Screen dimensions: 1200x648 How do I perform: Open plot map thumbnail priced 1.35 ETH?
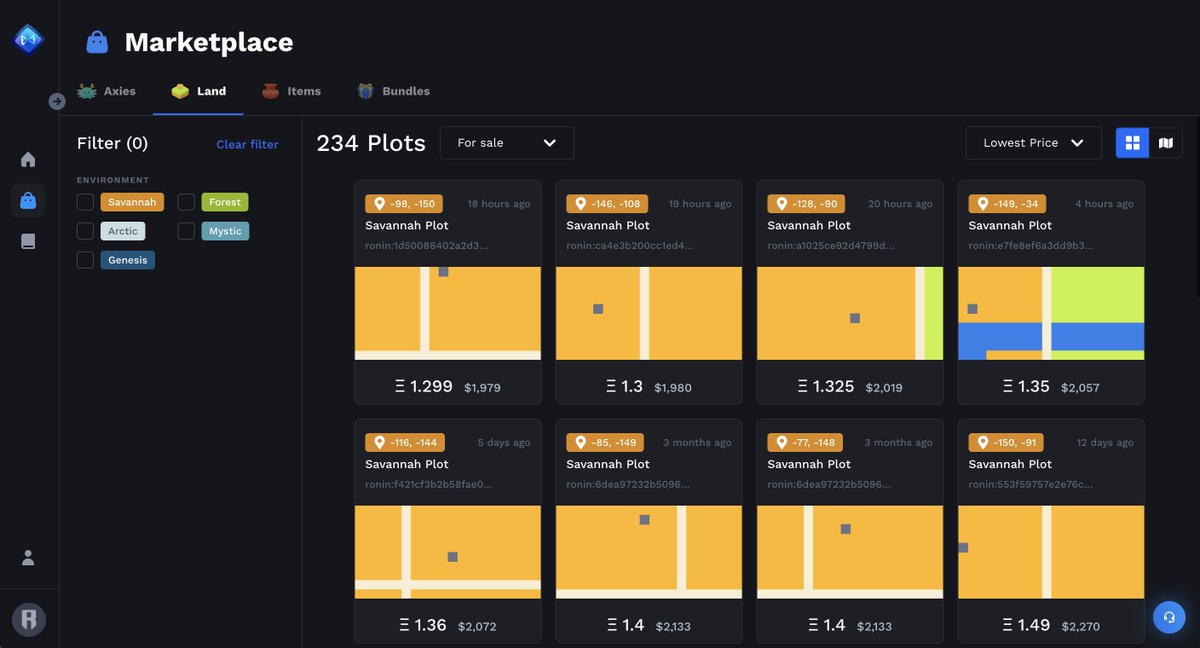pyautogui.click(x=1051, y=313)
